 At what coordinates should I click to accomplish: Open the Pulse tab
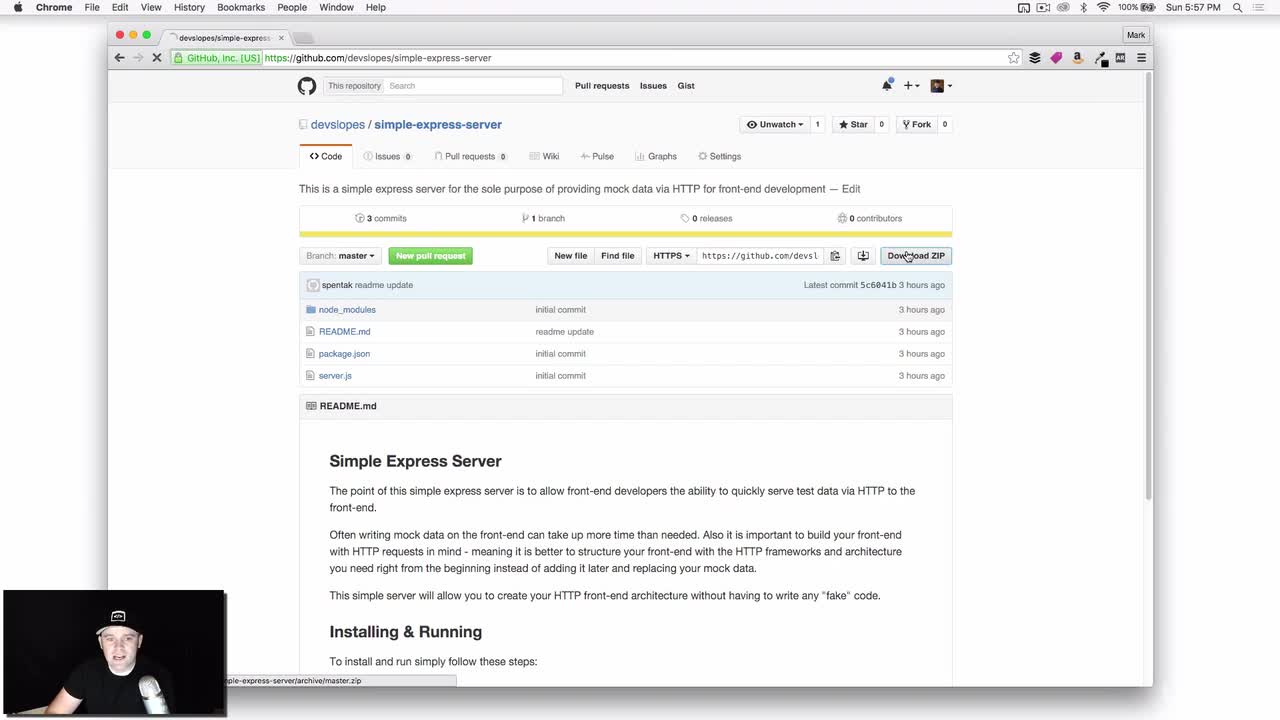coord(597,156)
